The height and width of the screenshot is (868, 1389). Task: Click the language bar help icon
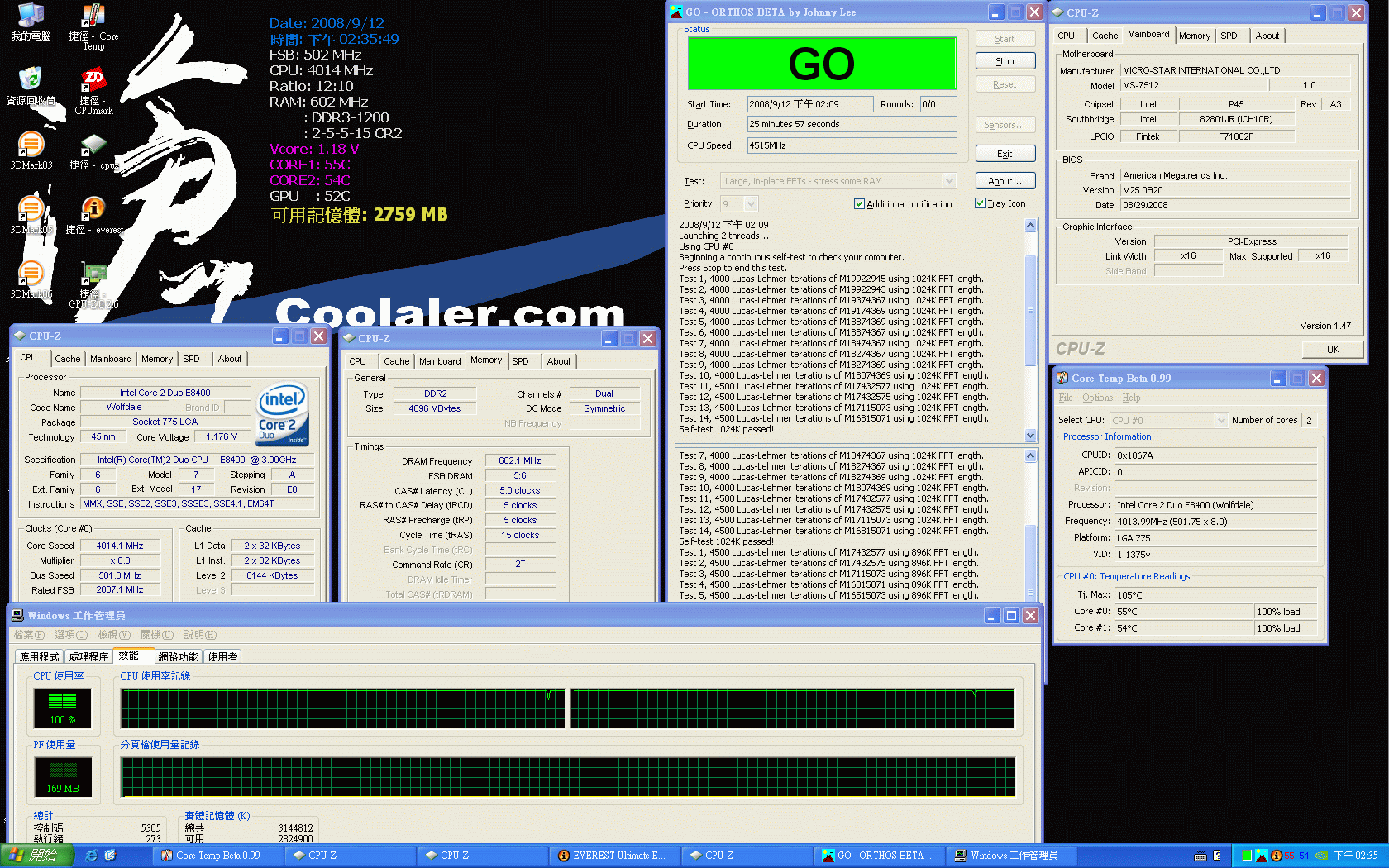pos(1217,856)
